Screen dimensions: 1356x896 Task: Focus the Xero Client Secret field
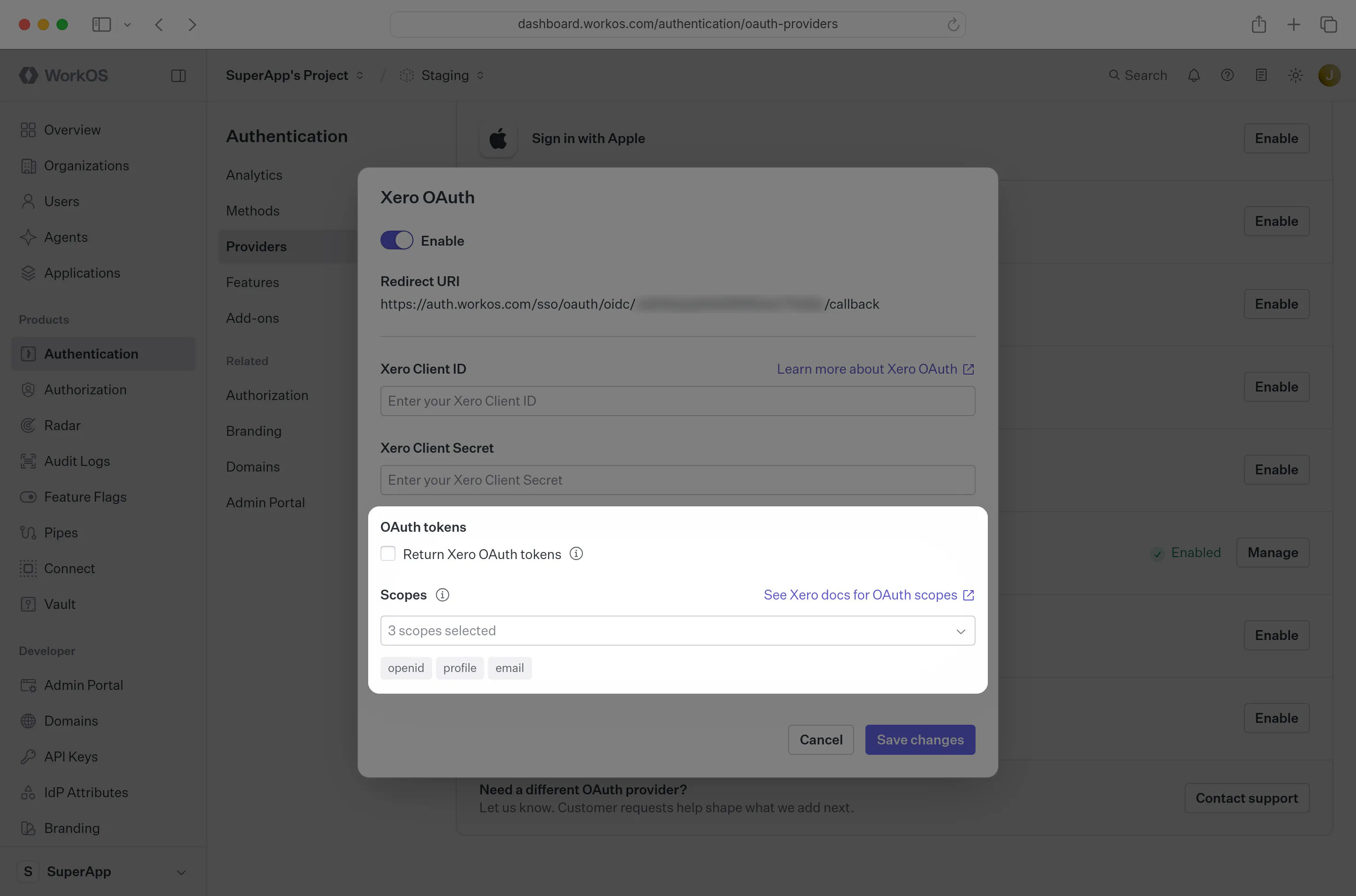(678, 480)
